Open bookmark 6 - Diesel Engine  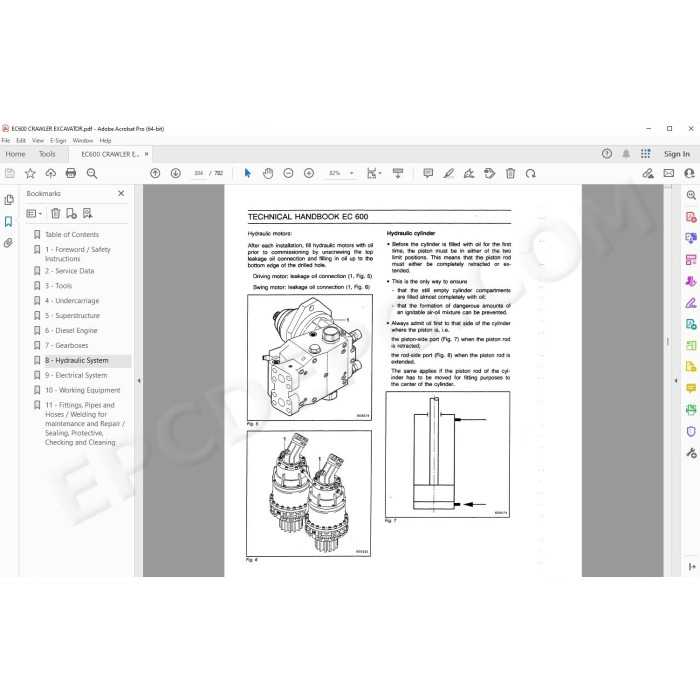click(x=71, y=331)
